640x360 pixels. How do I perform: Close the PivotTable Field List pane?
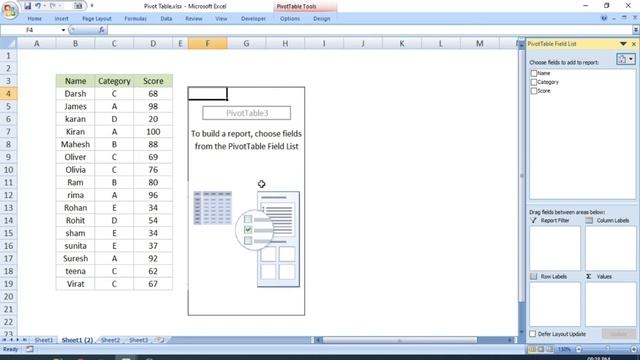click(x=634, y=44)
